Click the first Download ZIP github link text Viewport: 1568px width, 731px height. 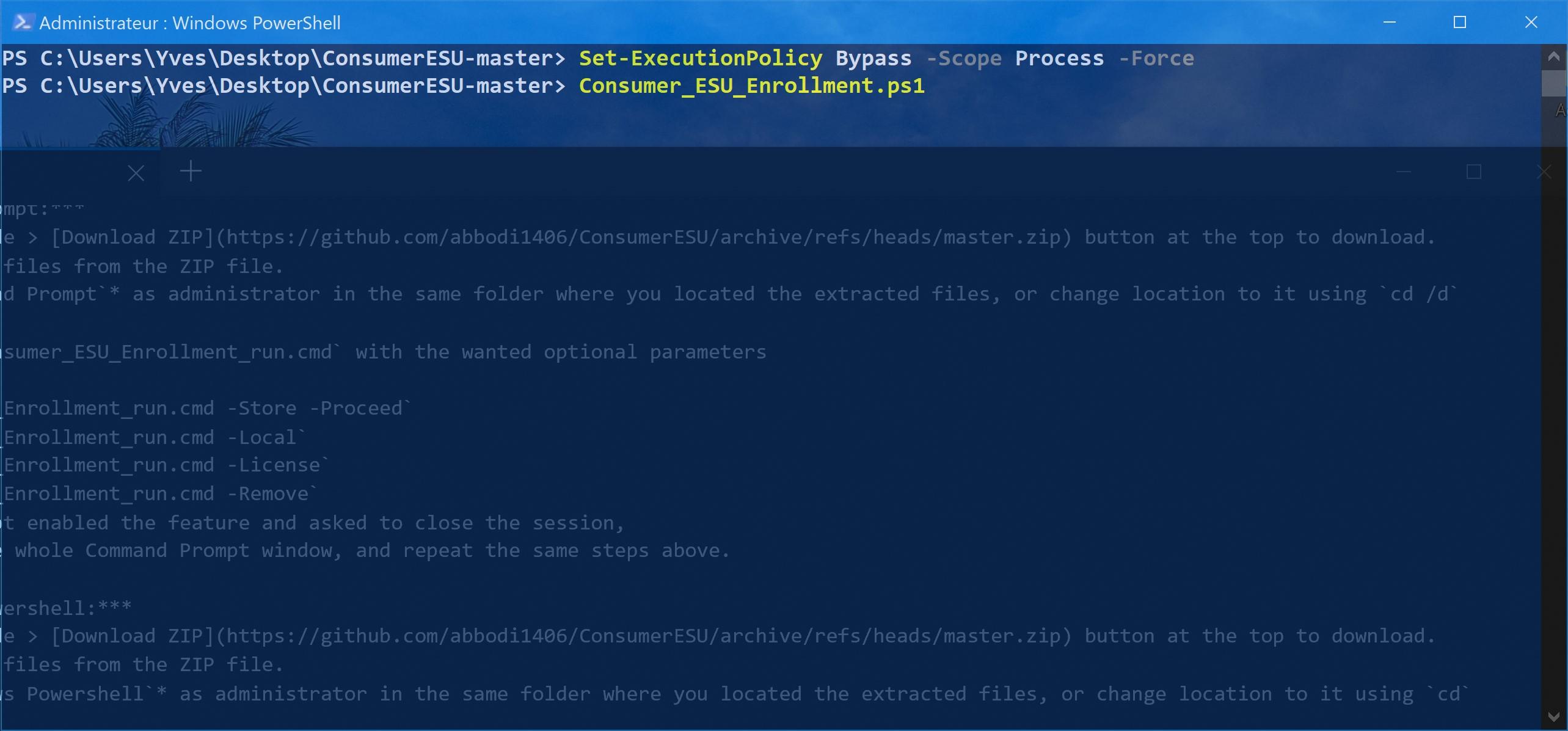[x=561, y=238]
